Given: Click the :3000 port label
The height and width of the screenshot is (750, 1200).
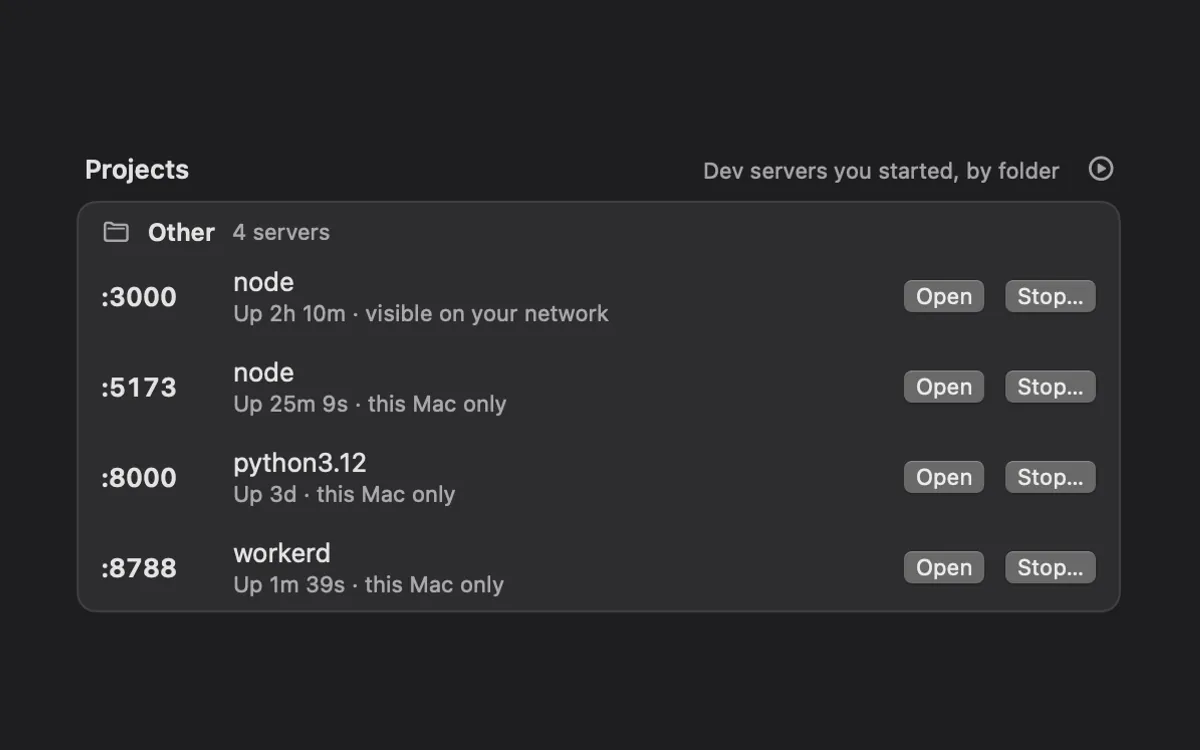Looking at the screenshot, I should click(139, 297).
